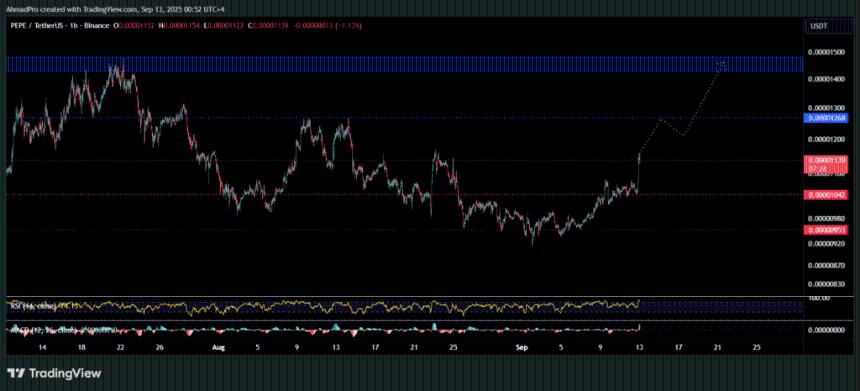Click the latest green candle at 13
The width and height of the screenshot is (860, 391).
639,173
